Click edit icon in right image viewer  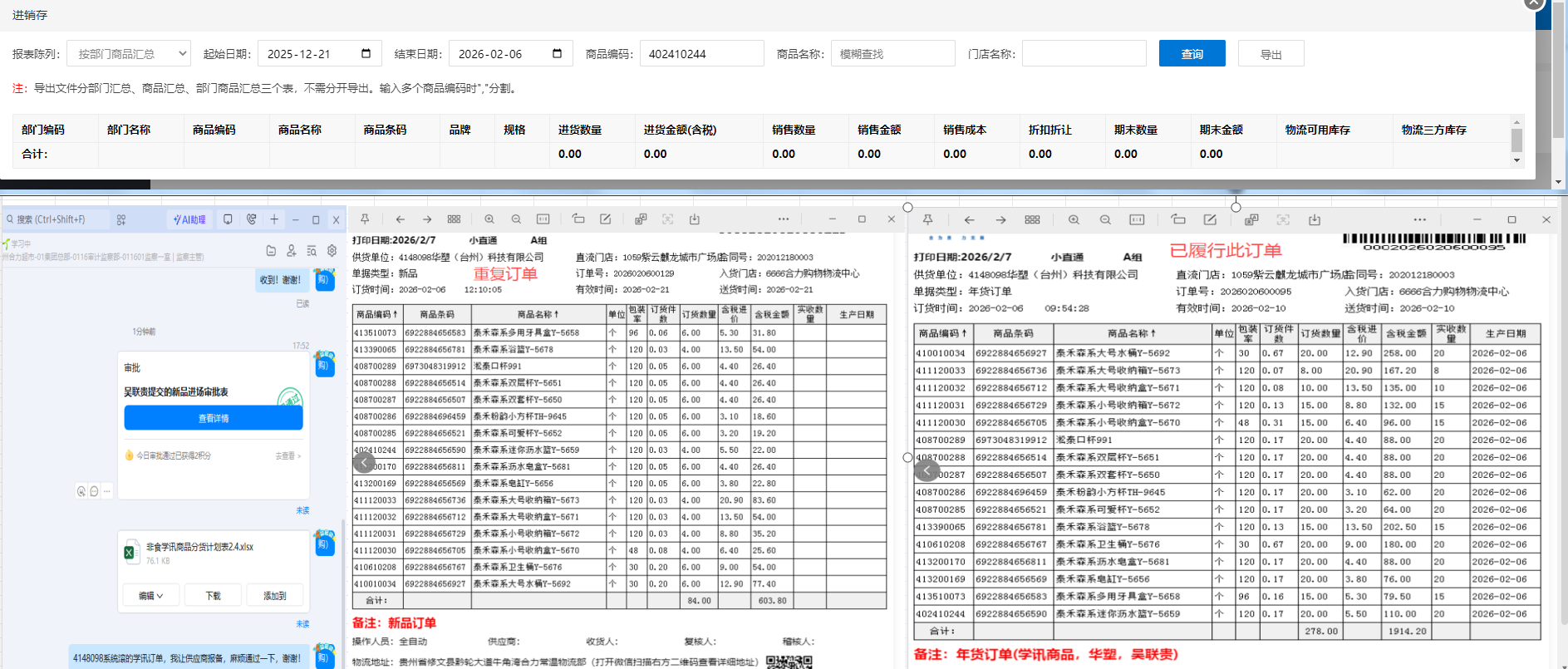(1210, 220)
